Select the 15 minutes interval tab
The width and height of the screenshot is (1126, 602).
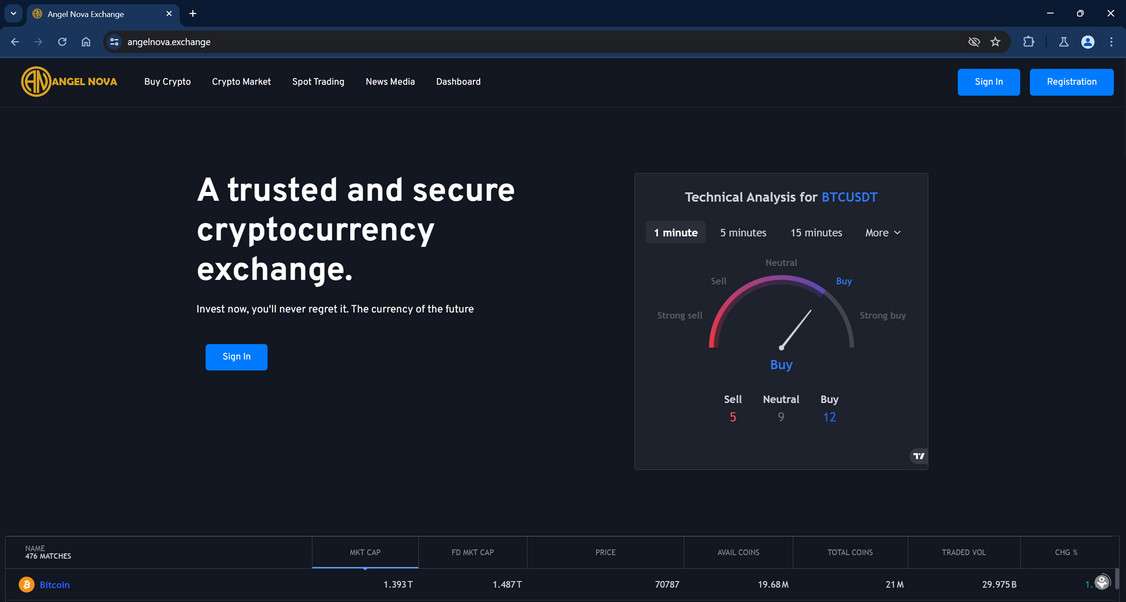coord(815,232)
